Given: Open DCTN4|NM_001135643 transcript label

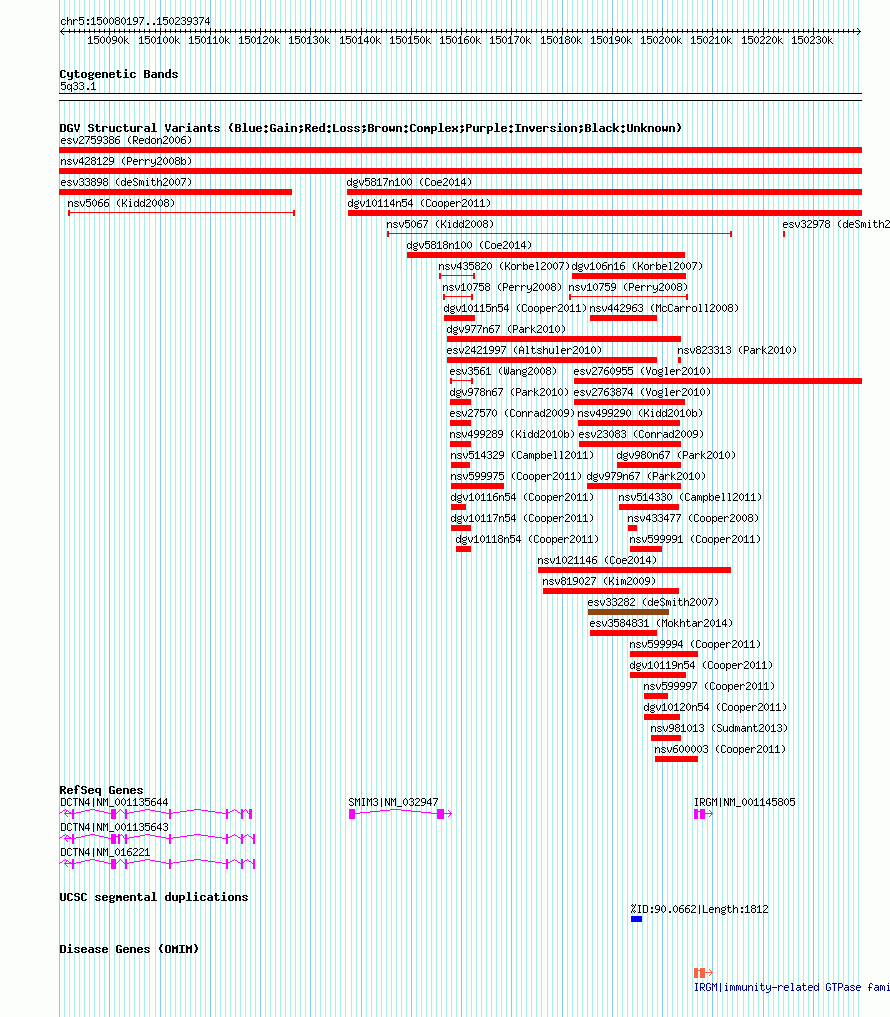Looking at the screenshot, I should coord(114,828).
